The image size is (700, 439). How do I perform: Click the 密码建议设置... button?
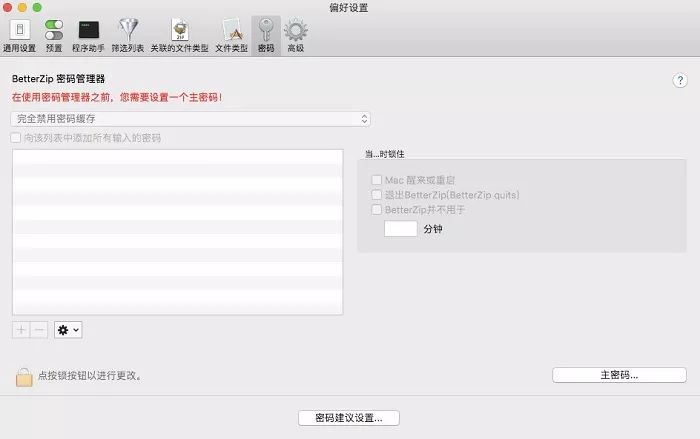[x=349, y=418]
